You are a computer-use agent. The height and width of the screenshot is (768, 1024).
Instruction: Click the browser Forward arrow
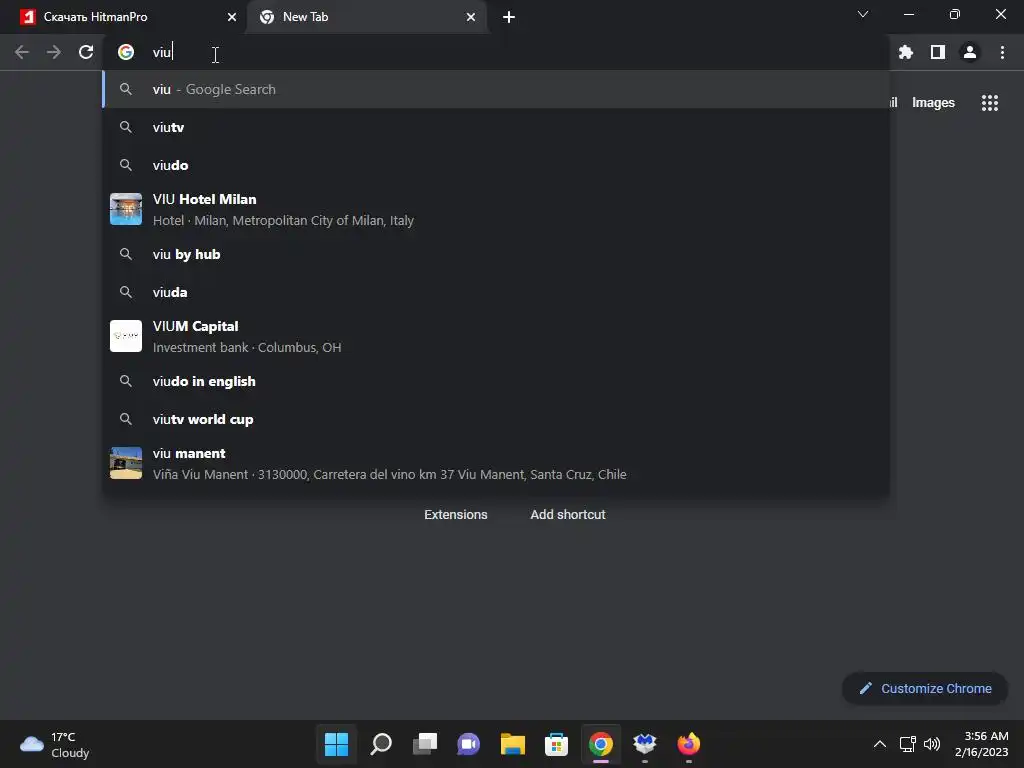pyautogui.click(x=54, y=52)
